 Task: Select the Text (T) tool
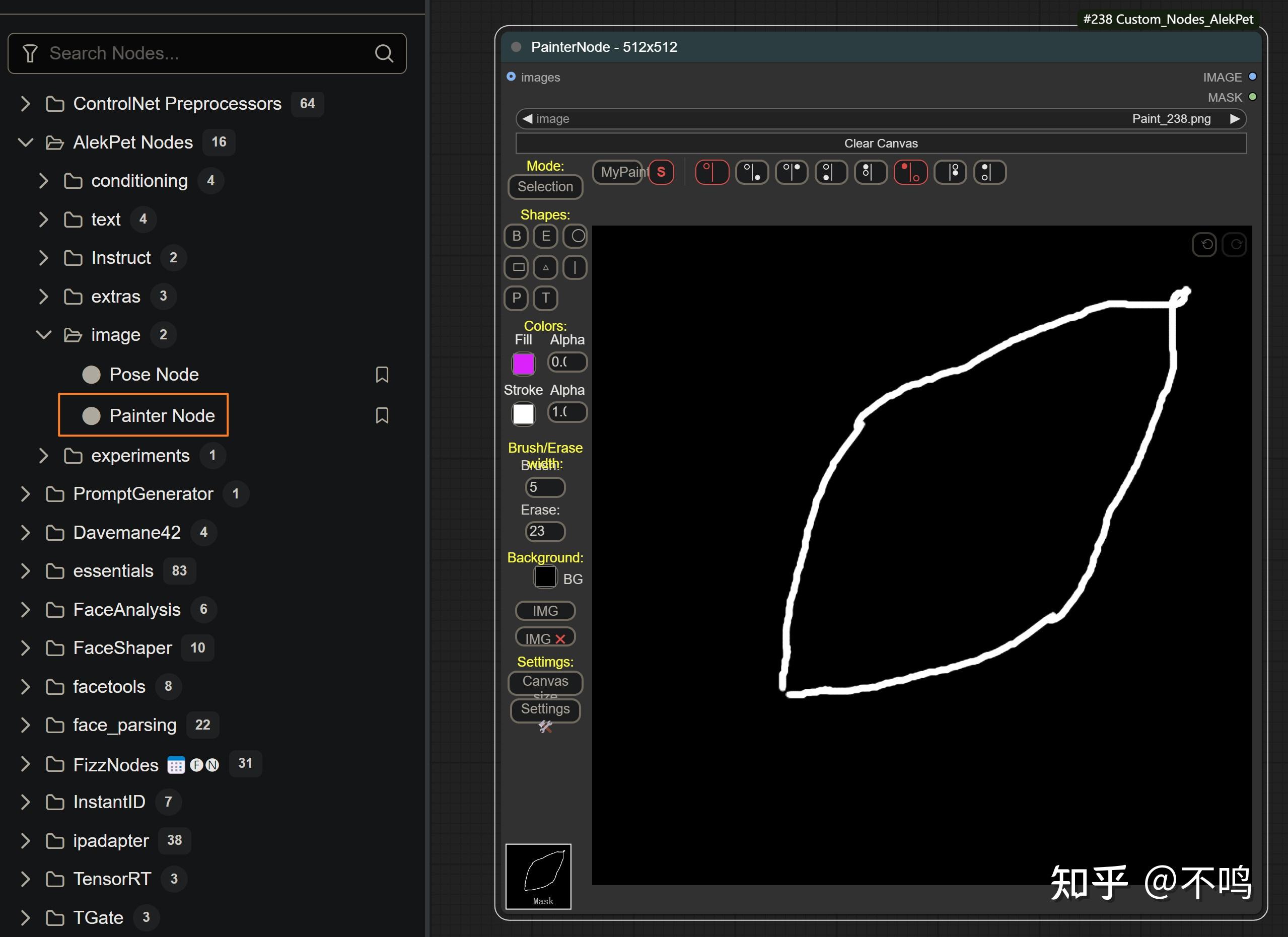click(545, 298)
